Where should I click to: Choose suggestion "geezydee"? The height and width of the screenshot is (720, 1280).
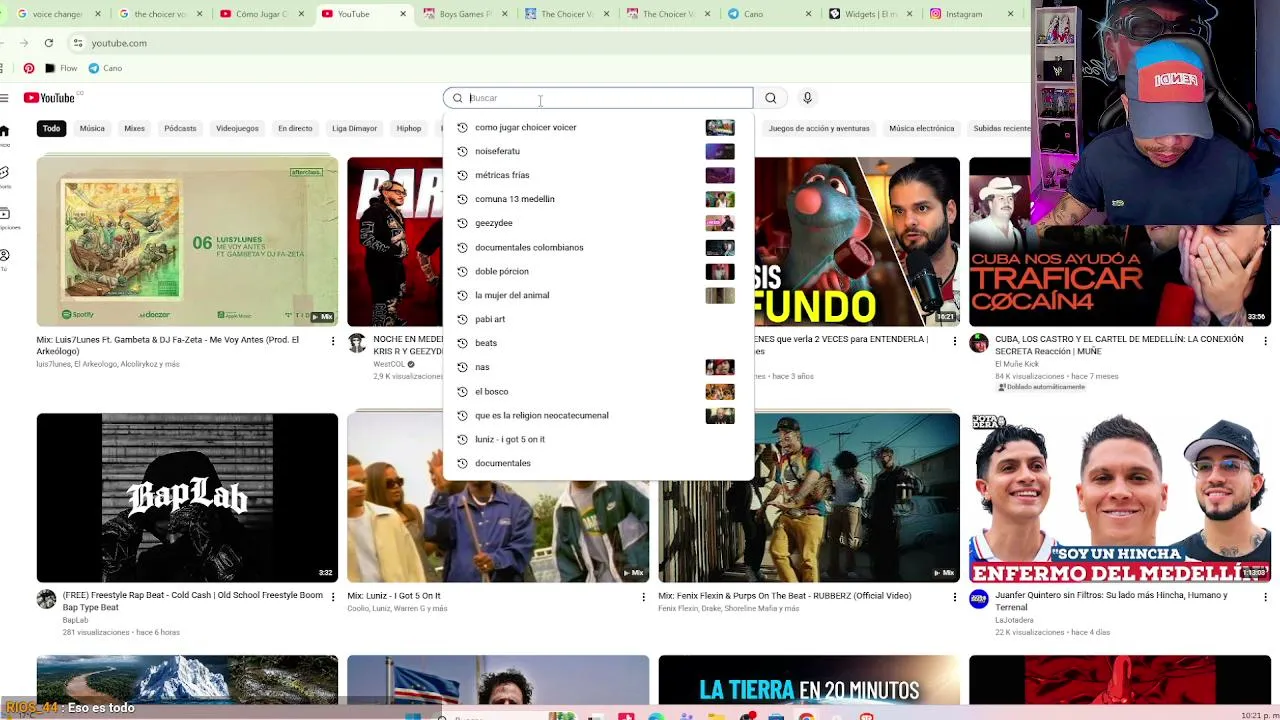pos(598,223)
